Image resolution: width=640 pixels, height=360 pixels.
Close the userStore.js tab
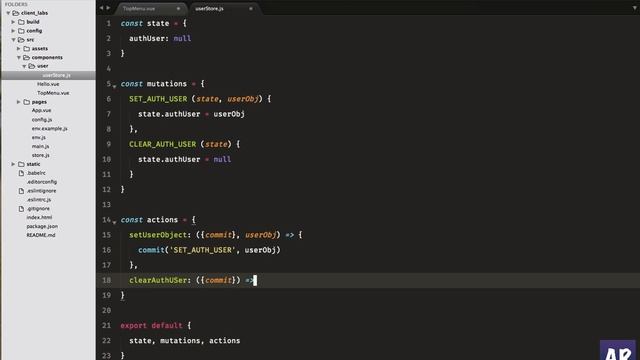point(251,9)
